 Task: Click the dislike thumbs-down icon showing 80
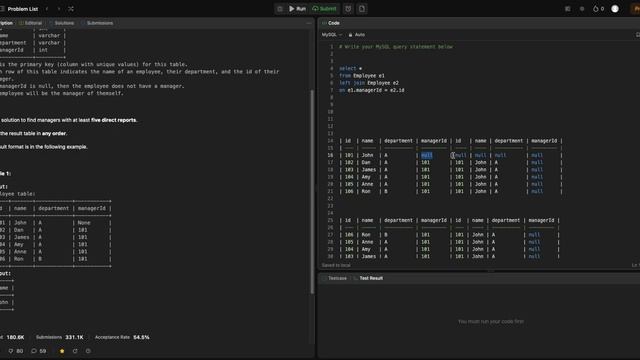pos(16,351)
